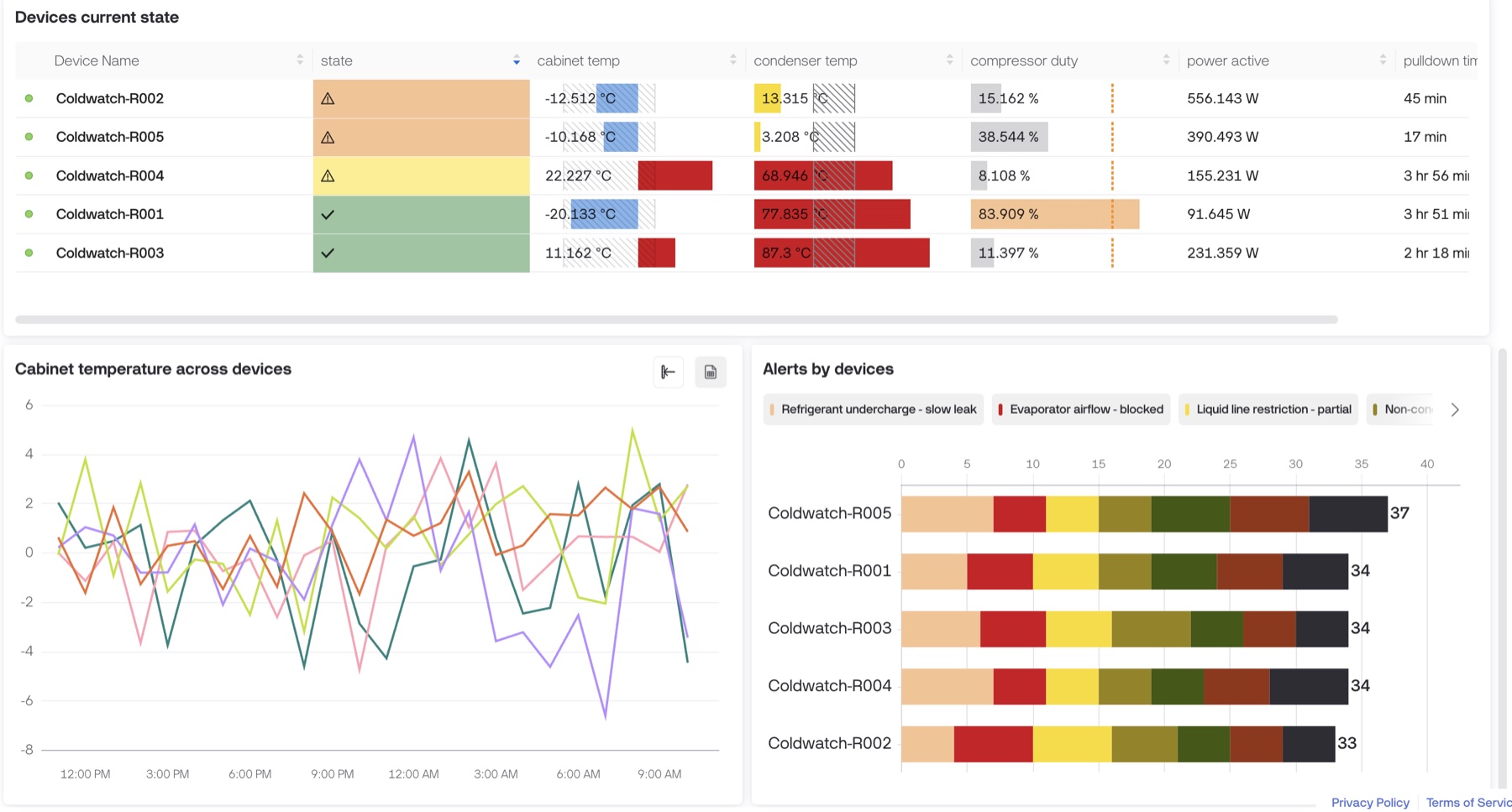Open device Coldwatch-R005 in table
1512x812 pixels.
[110, 137]
